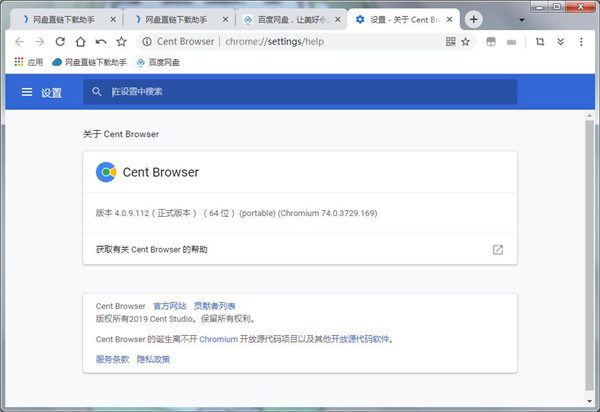Screen dimensions: 600x412
Task: Open the Chromium link
Action: coord(218,339)
